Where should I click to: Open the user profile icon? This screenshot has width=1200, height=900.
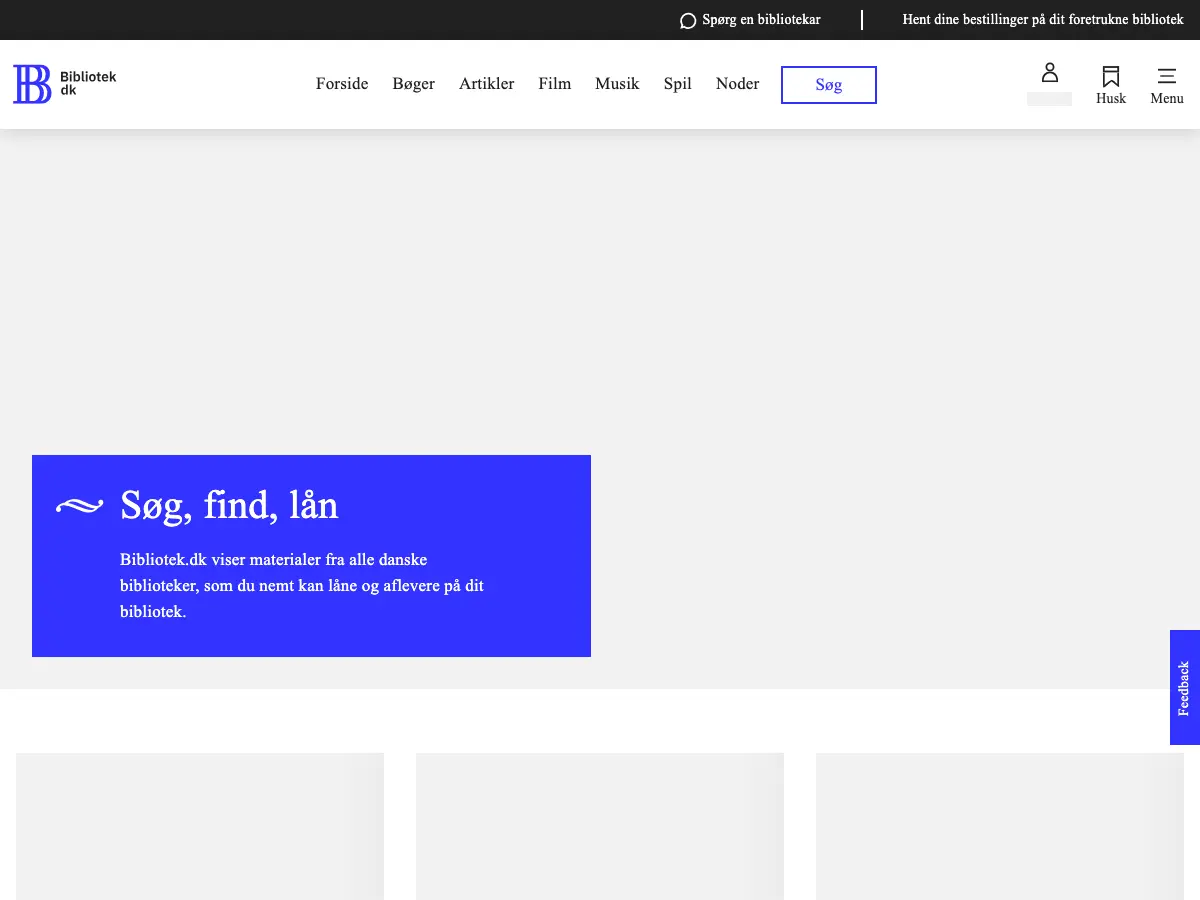click(1049, 73)
